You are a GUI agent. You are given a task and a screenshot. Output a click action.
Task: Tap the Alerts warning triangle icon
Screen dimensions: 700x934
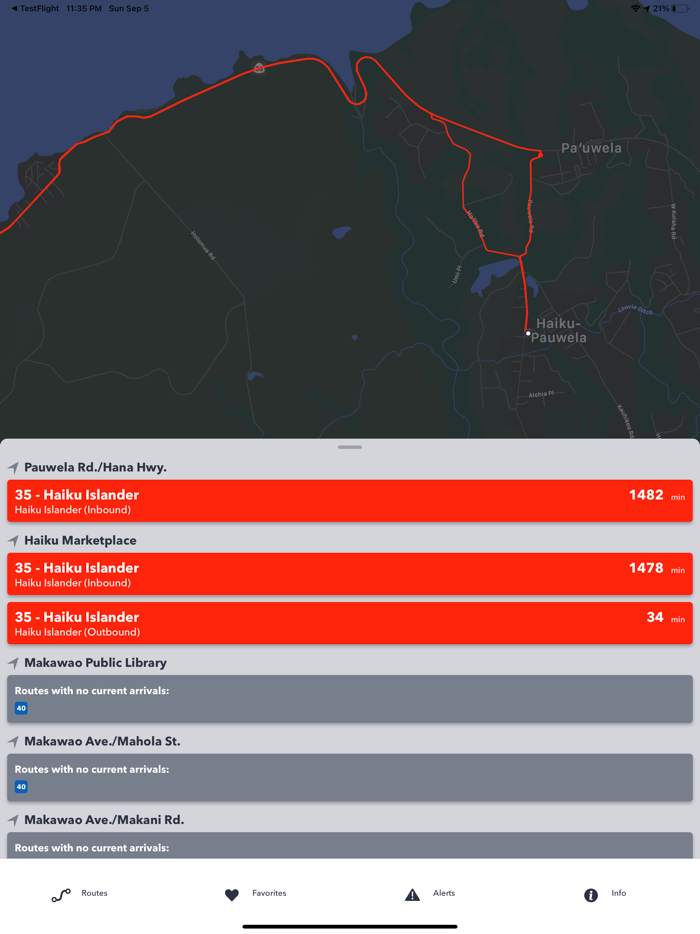pos(412,895)
